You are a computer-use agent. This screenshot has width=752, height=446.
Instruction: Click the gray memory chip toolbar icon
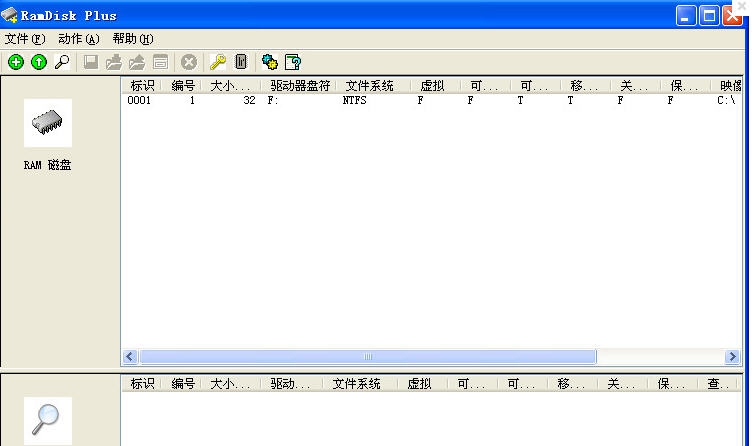pyautogui.click(x=241, y=62)
